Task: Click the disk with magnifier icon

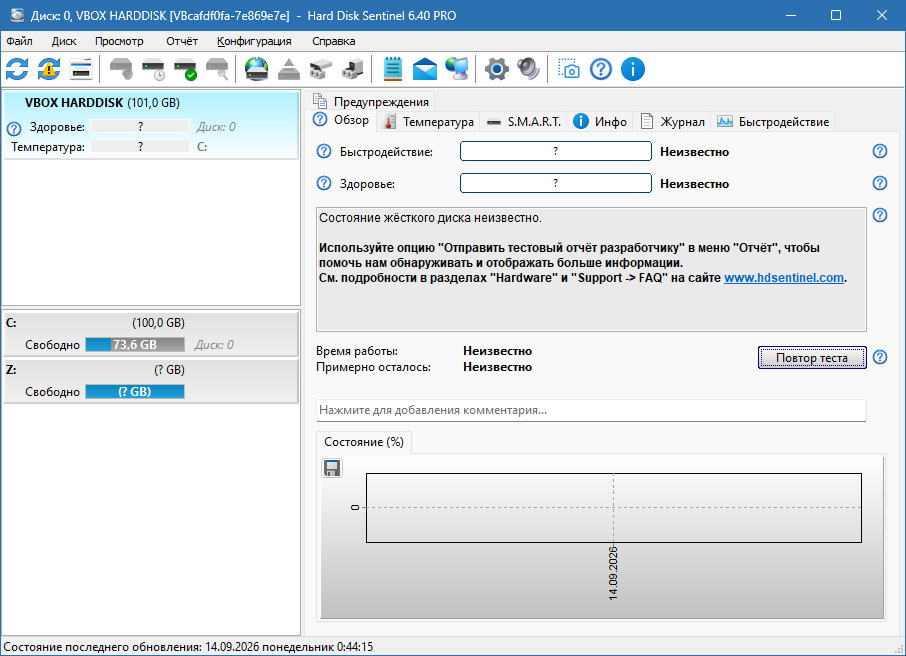Action: tap(217, 69)
